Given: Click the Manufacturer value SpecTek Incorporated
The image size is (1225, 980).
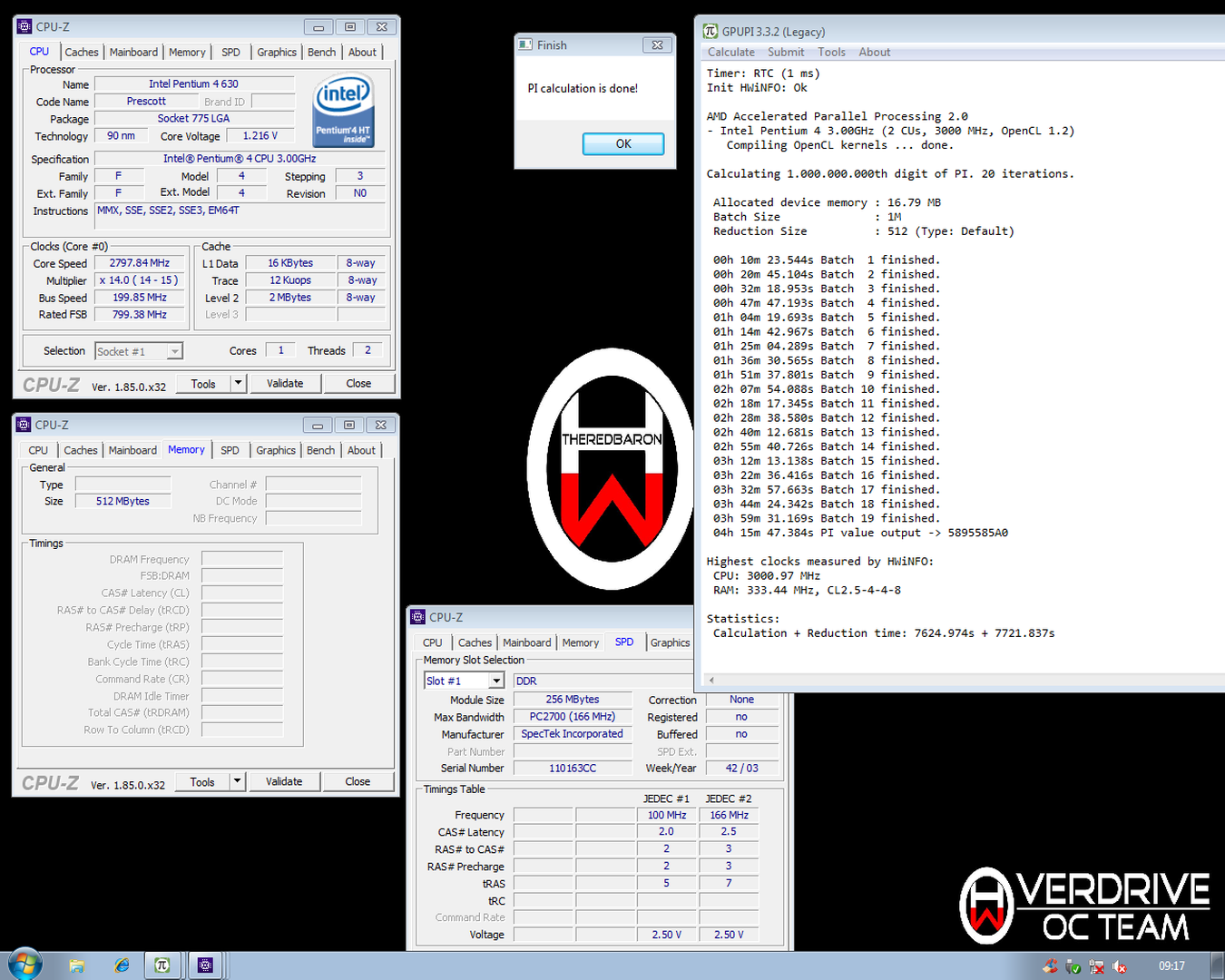Looking at the screenshot, I should pos(573,734).
